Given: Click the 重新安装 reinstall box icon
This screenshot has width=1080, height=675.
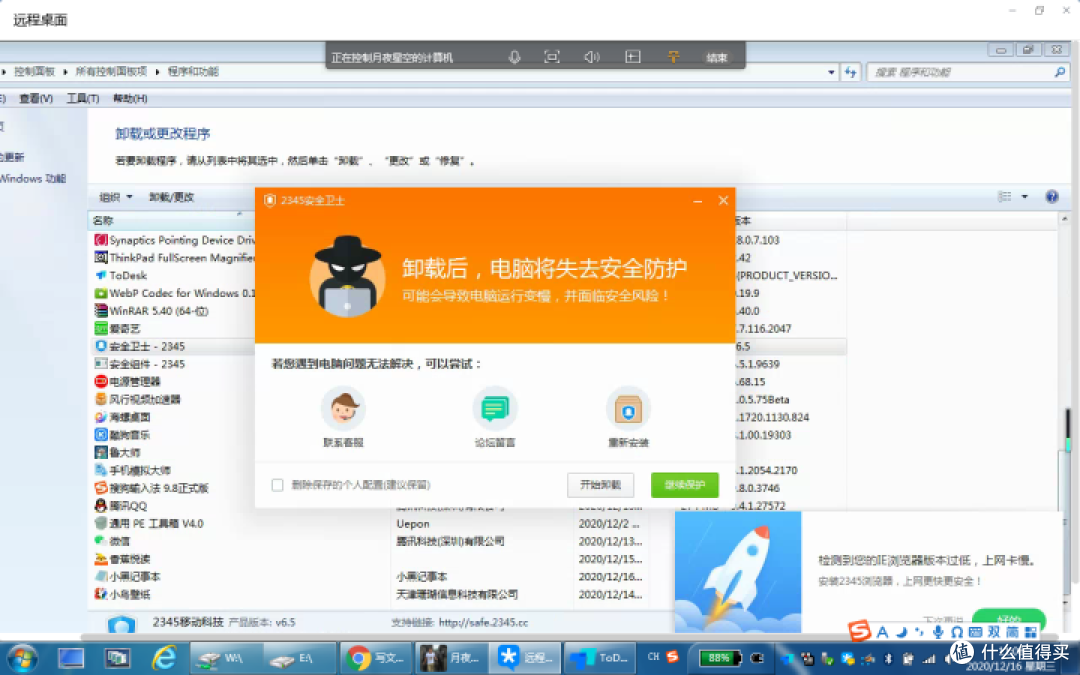Looking at the screenshot, I should pyautogui.click(x=627, y=408).
